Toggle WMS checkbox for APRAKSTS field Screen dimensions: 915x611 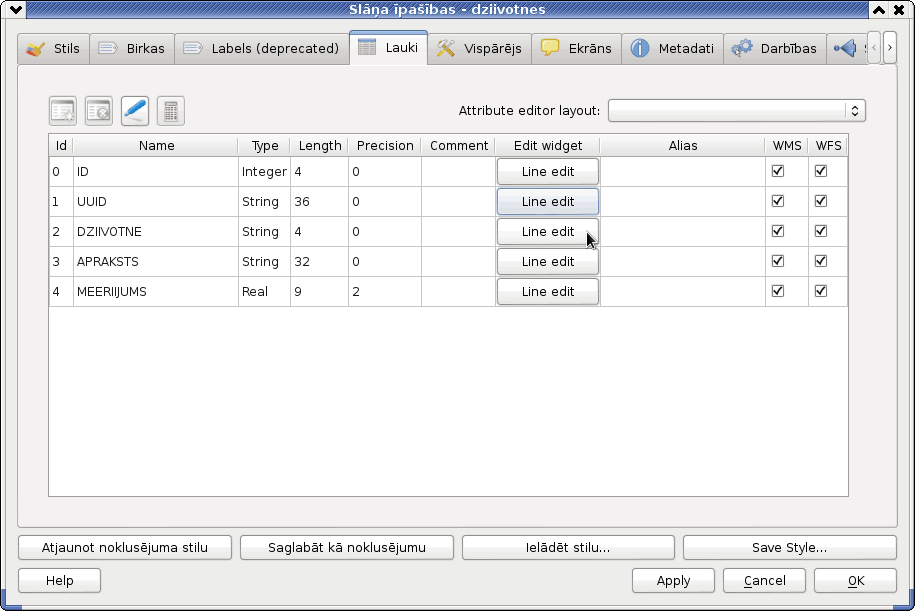tap(778, 261)
